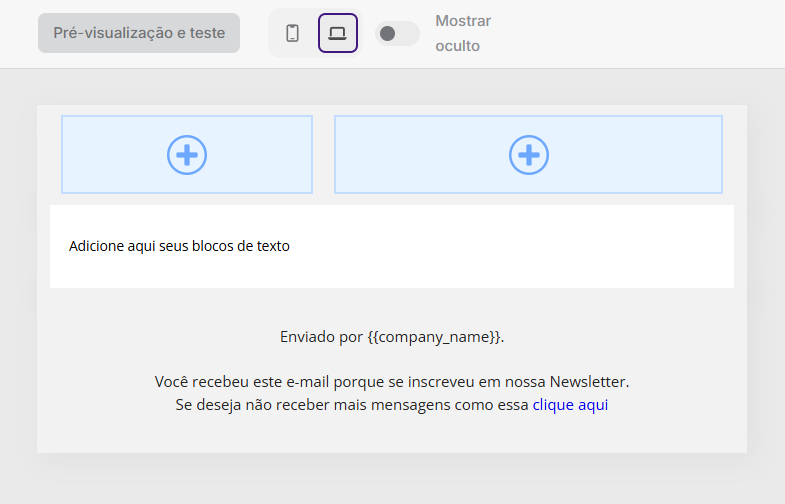Follow the "clique aqui" unsubscribe link

(570, 405)
